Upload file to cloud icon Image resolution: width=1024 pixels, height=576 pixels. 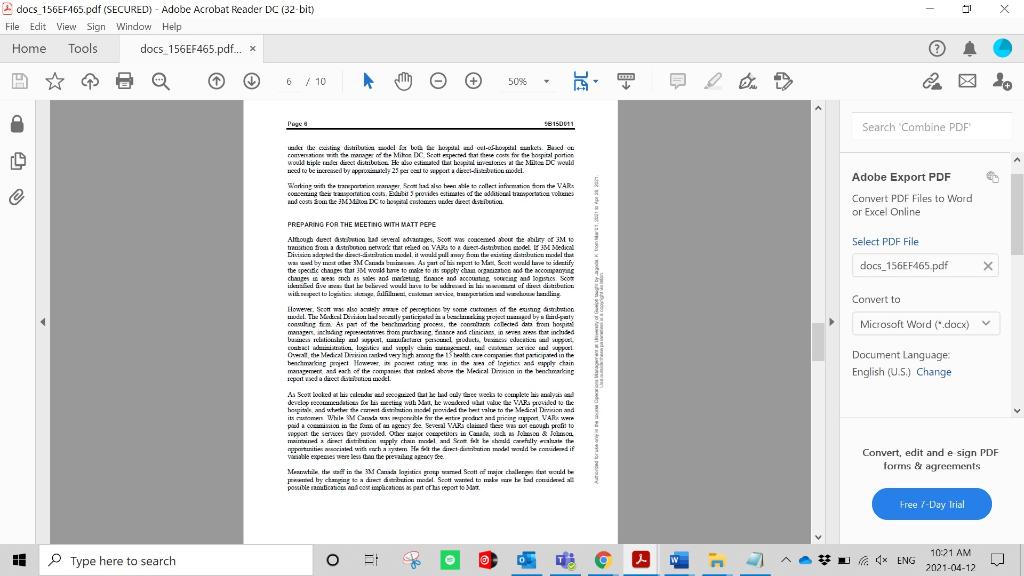90,81
